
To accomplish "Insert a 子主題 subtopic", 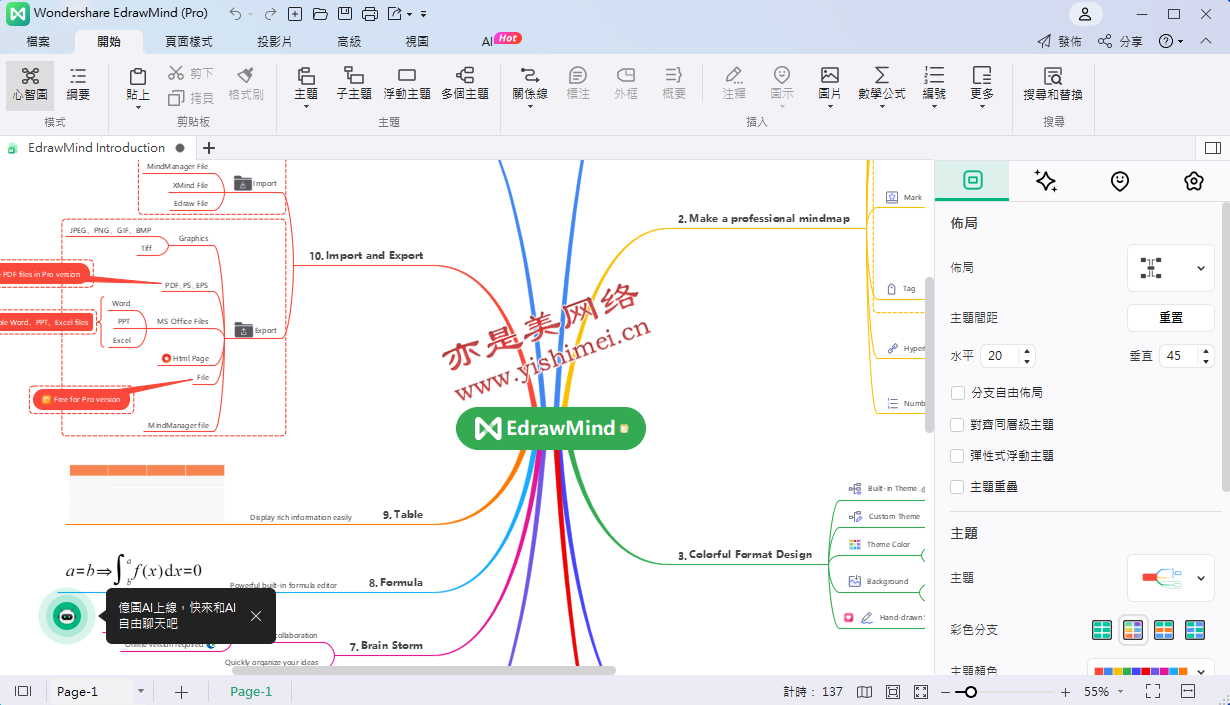I will (354, 84).
